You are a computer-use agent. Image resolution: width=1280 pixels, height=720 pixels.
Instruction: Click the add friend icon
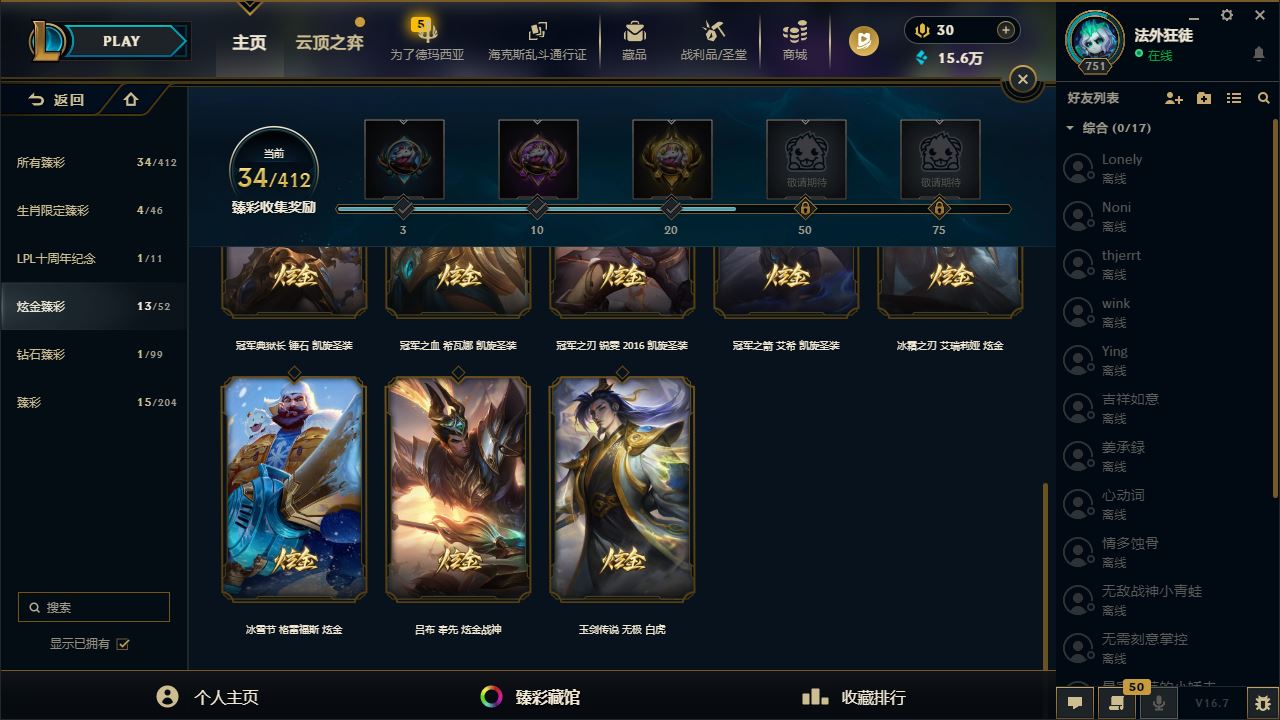[x=1174, y=98]
